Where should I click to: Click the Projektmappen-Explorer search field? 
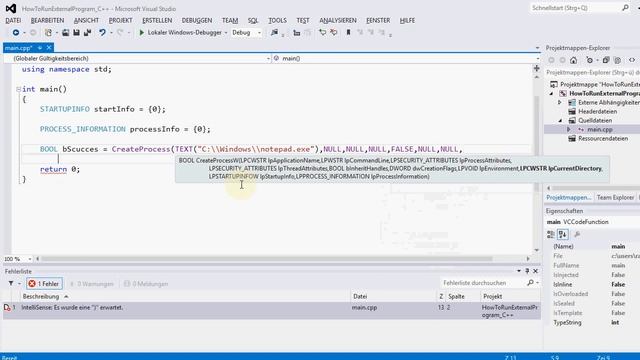pyautogui.click(x=593, y=73)
